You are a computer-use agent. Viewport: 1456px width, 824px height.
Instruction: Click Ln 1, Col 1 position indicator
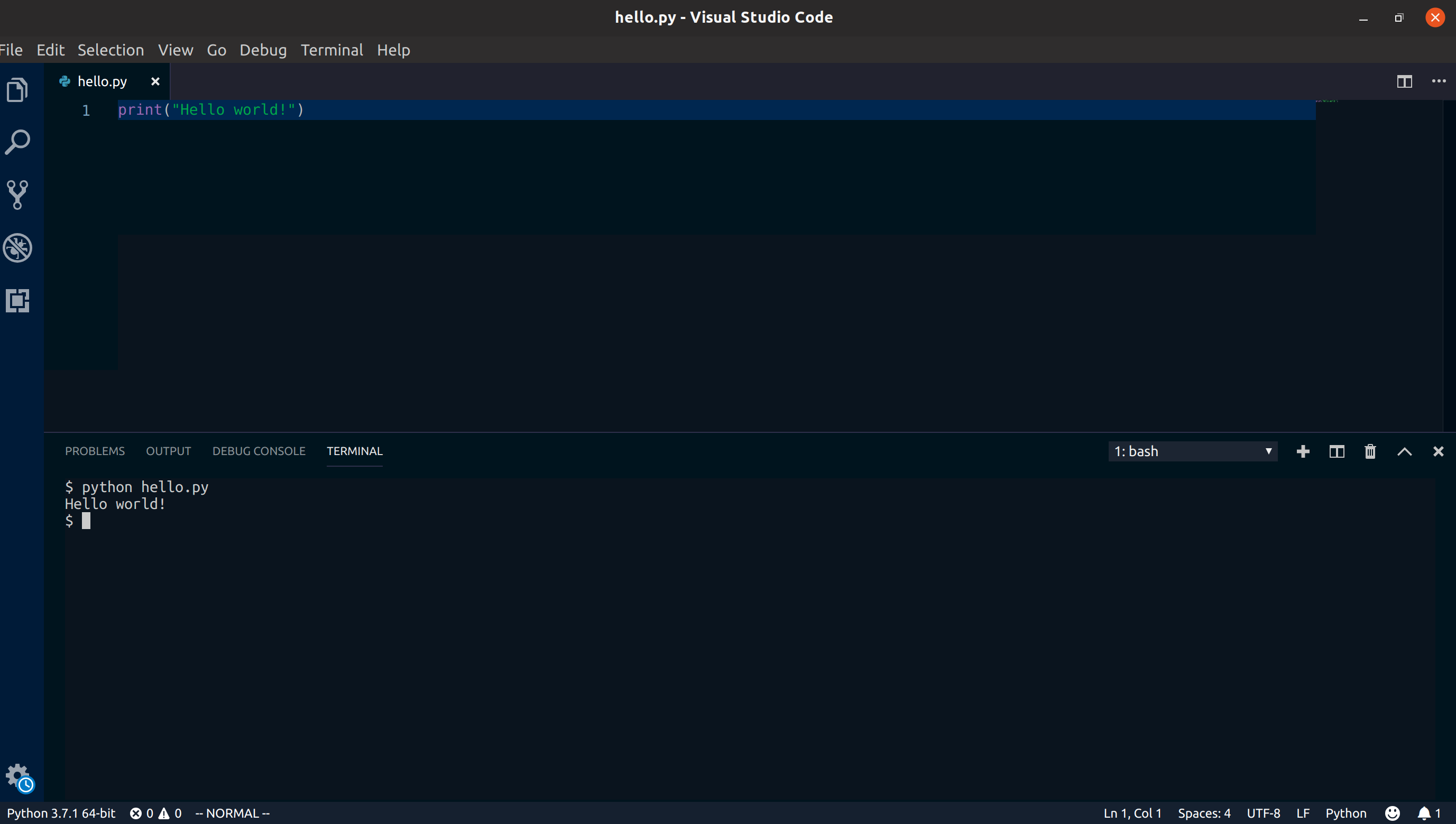(x=1132, y=813)
